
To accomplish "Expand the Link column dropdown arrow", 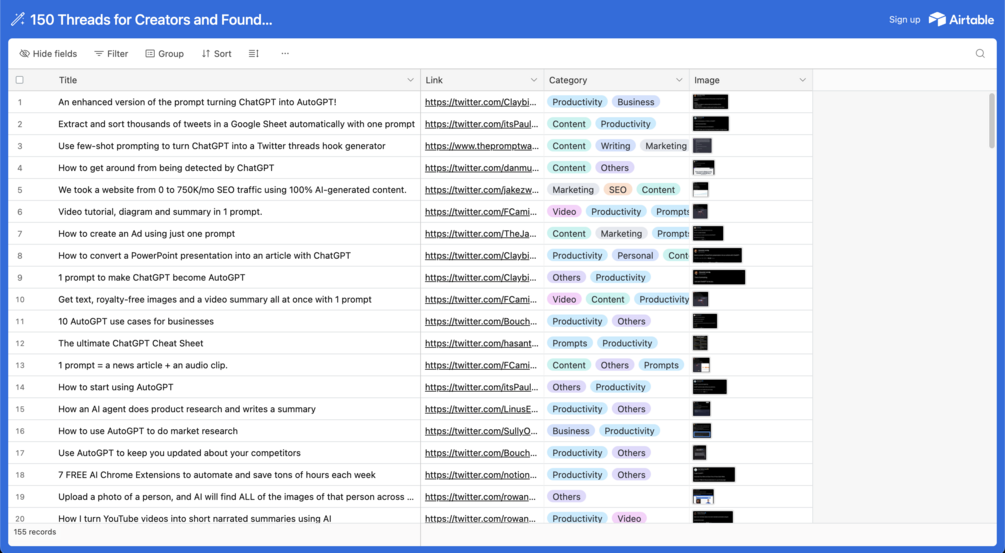I will [x=533, y=80].
